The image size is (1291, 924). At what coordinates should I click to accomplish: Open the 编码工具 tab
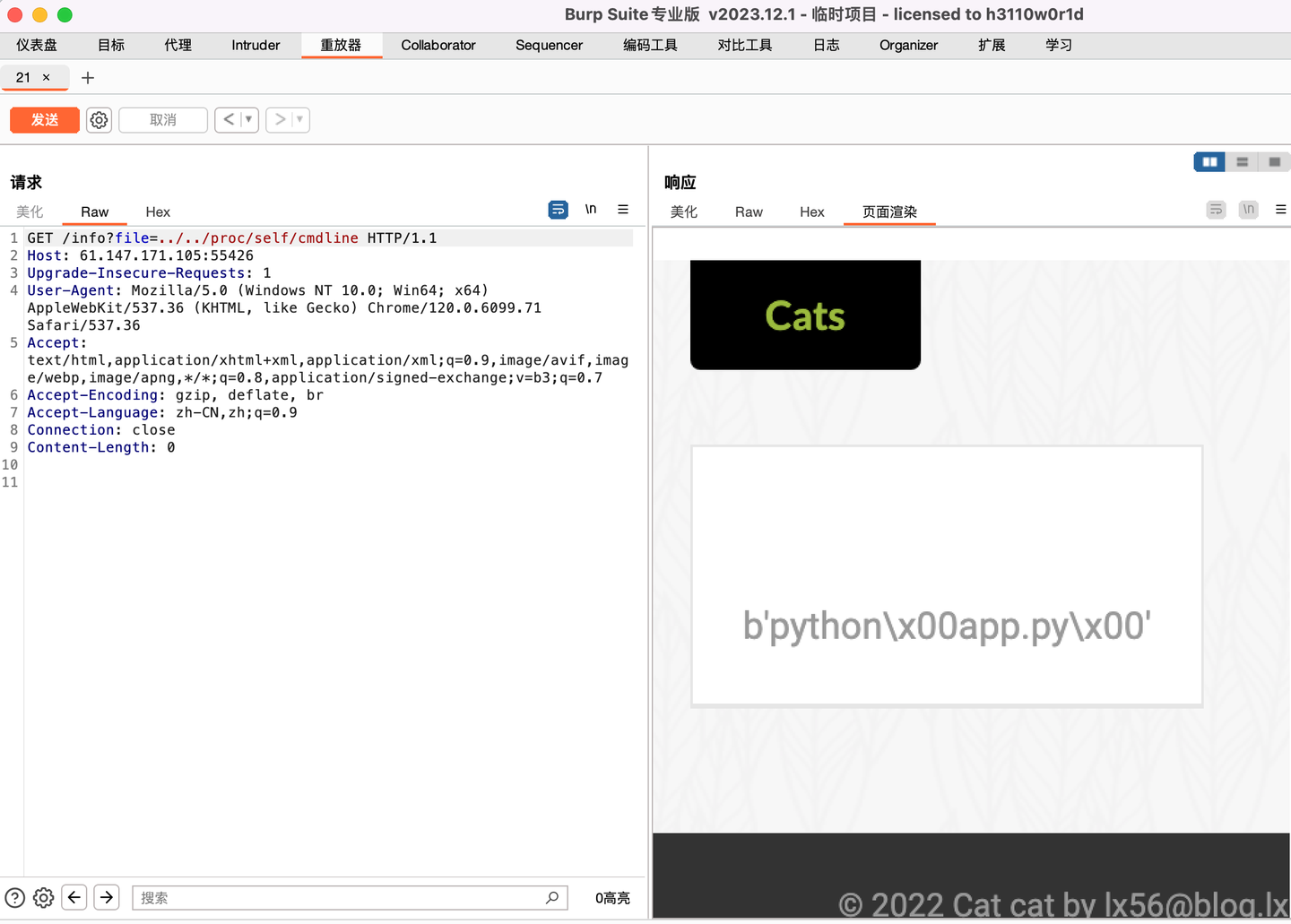tap(650, 45)
